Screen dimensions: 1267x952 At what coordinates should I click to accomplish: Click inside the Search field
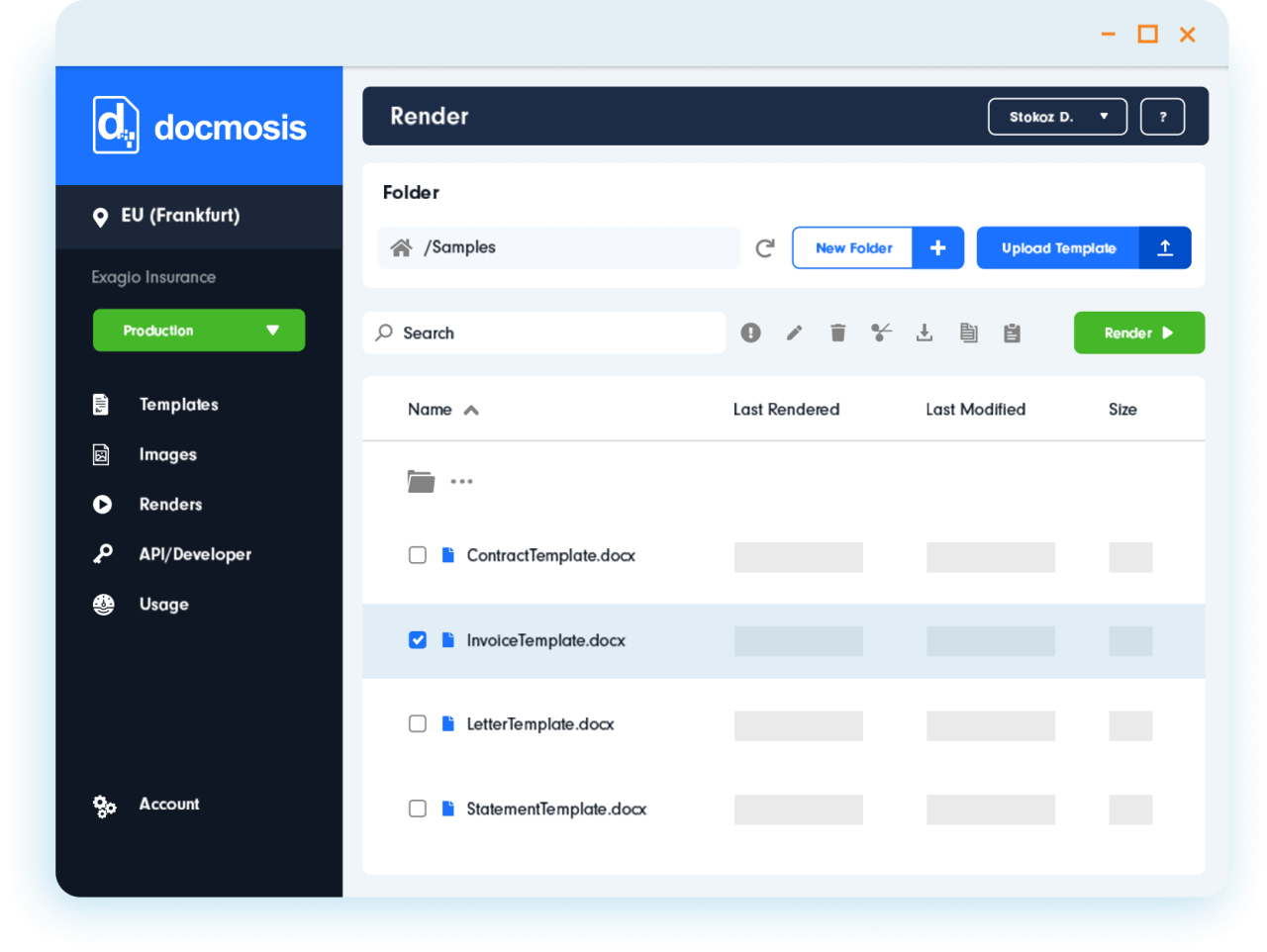click(544, 333)
